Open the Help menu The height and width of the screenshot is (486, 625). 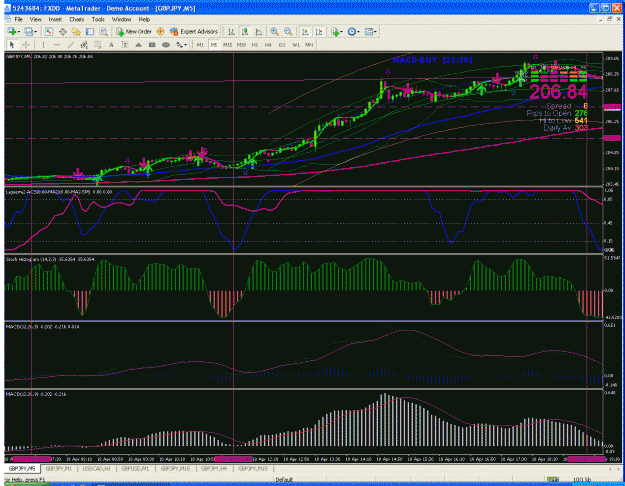[144, 19]
